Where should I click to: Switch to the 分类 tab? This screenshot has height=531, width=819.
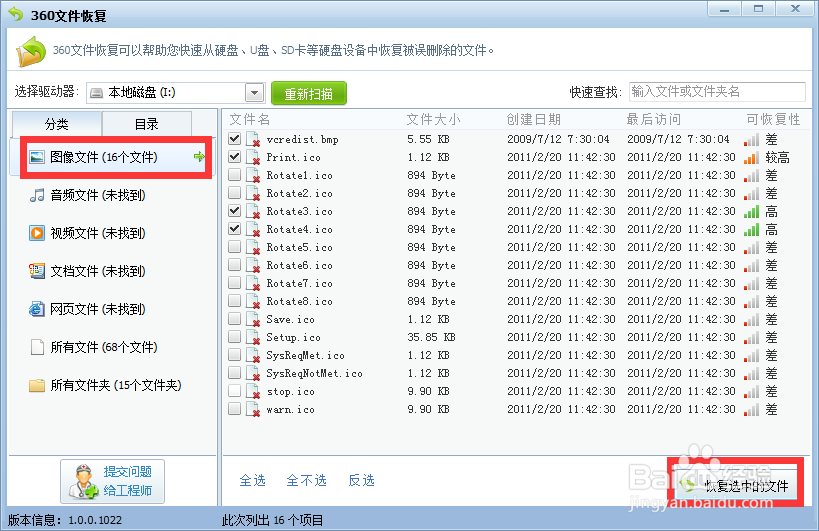pos(56,124)
